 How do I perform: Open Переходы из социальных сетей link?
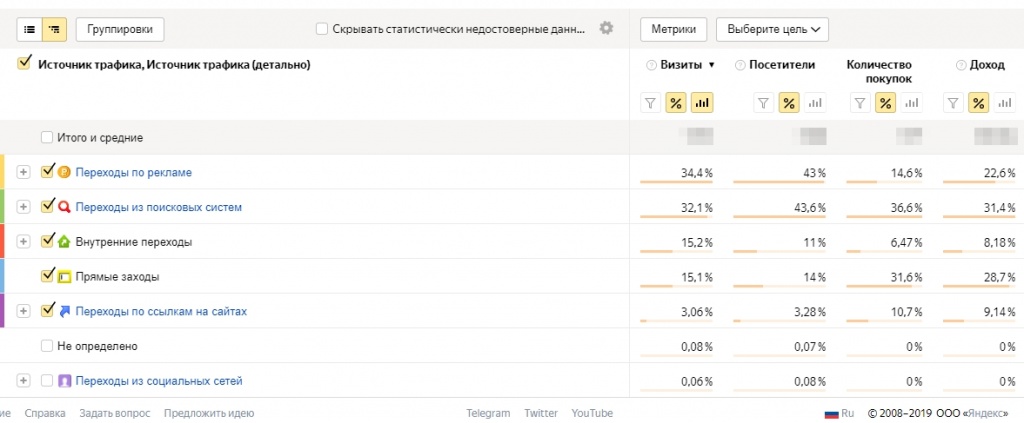click(159, 381)
